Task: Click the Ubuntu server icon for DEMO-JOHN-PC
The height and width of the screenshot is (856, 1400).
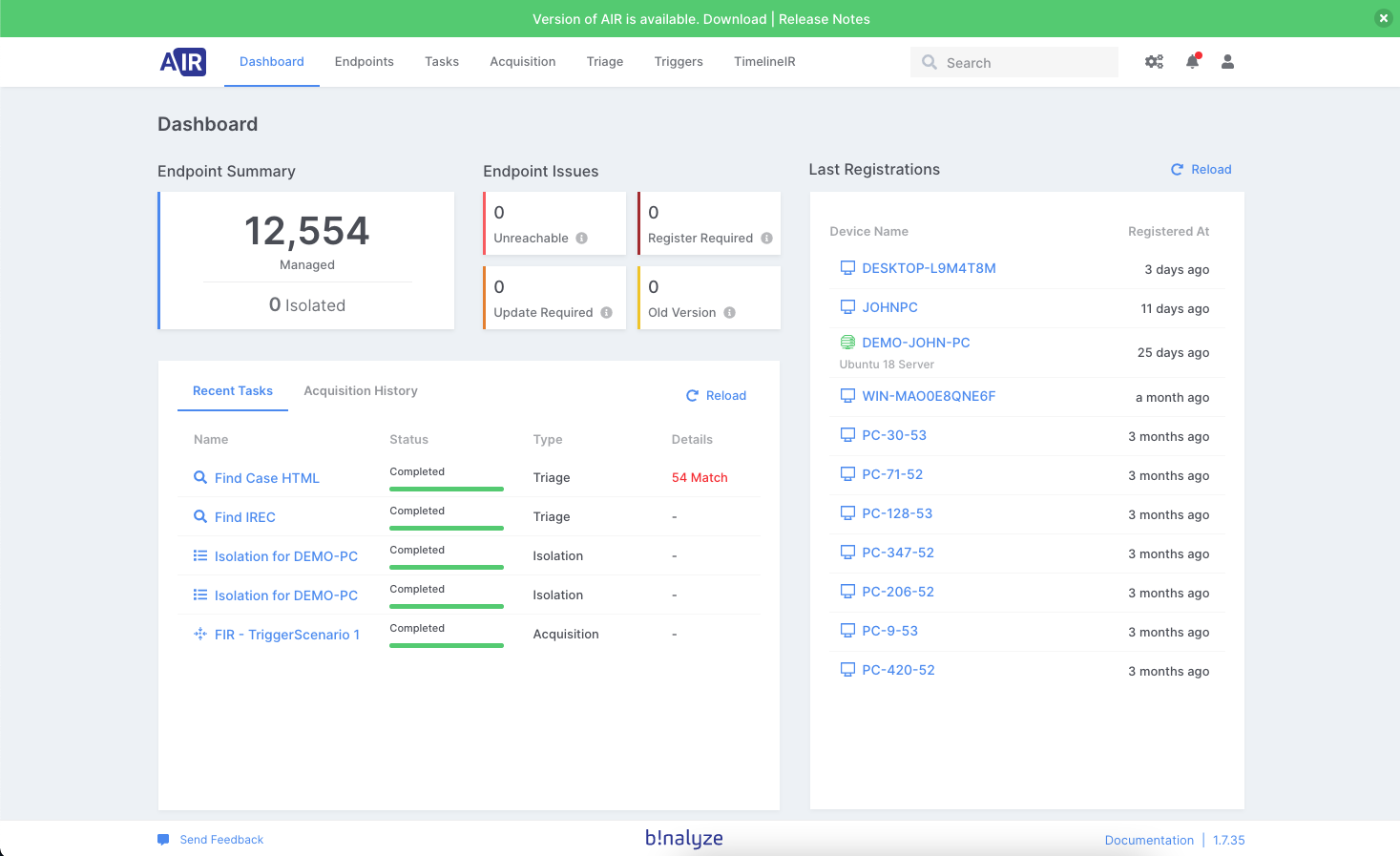Action: point(847,341)
